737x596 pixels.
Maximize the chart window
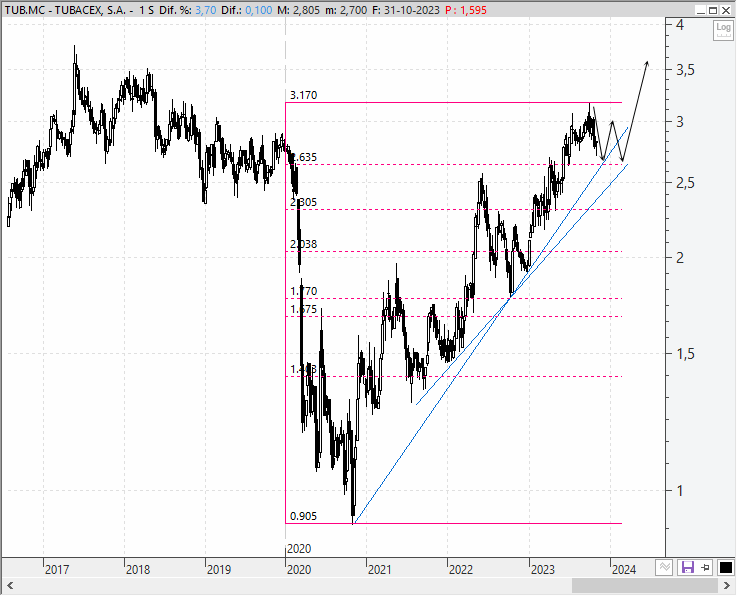click(713, 10)
